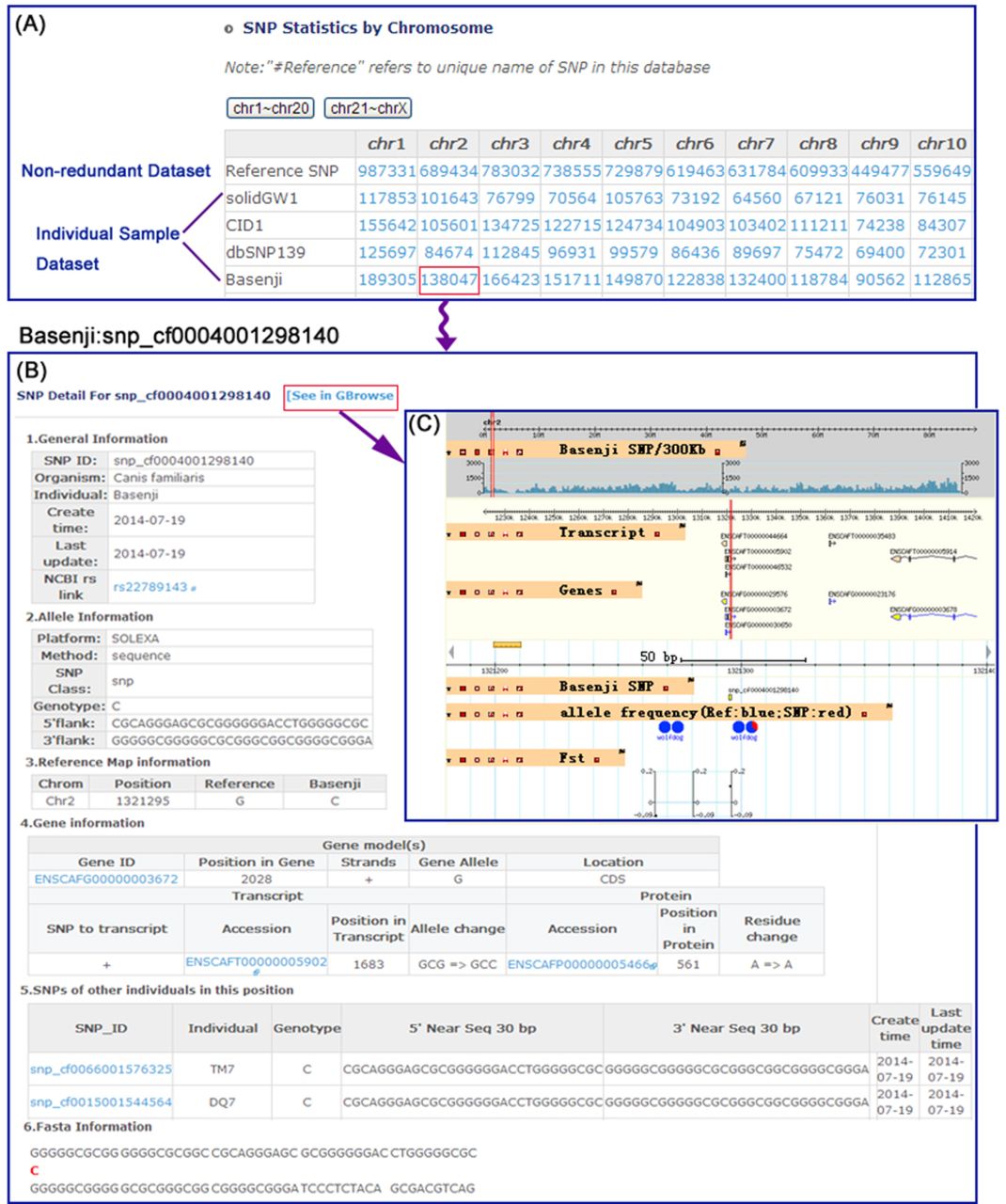Switch to the chr1~chr20 tab

click(271, 108)
